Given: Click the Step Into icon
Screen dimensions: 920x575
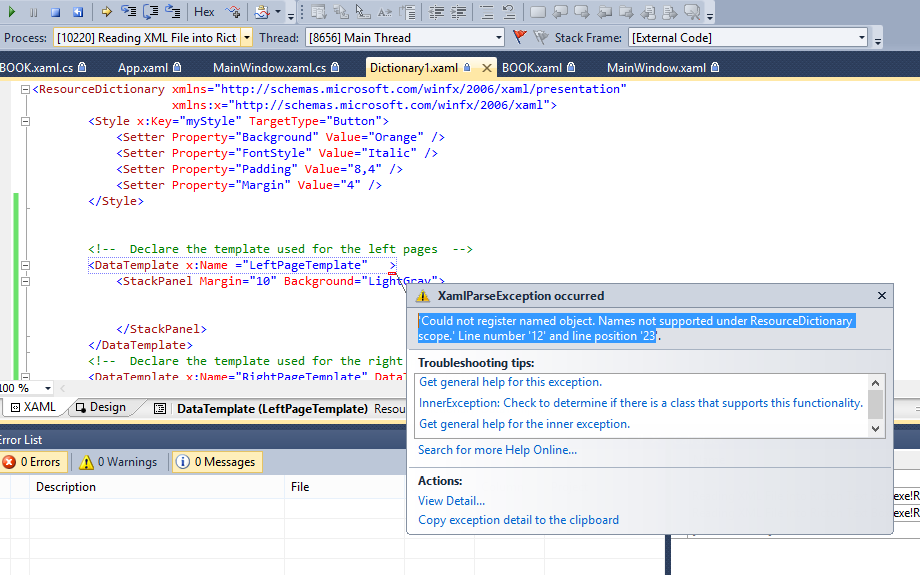Looking at the screenshot, I should coord(128,12).
